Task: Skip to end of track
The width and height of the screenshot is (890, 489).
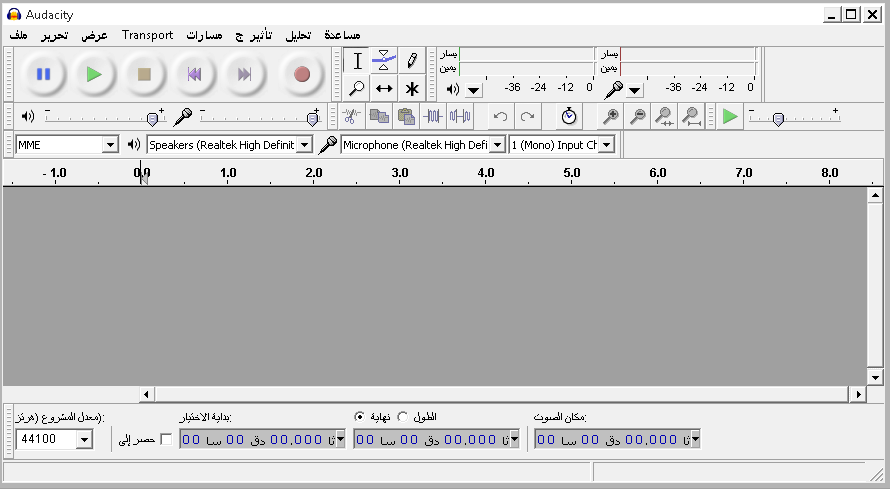Action: 245,74
